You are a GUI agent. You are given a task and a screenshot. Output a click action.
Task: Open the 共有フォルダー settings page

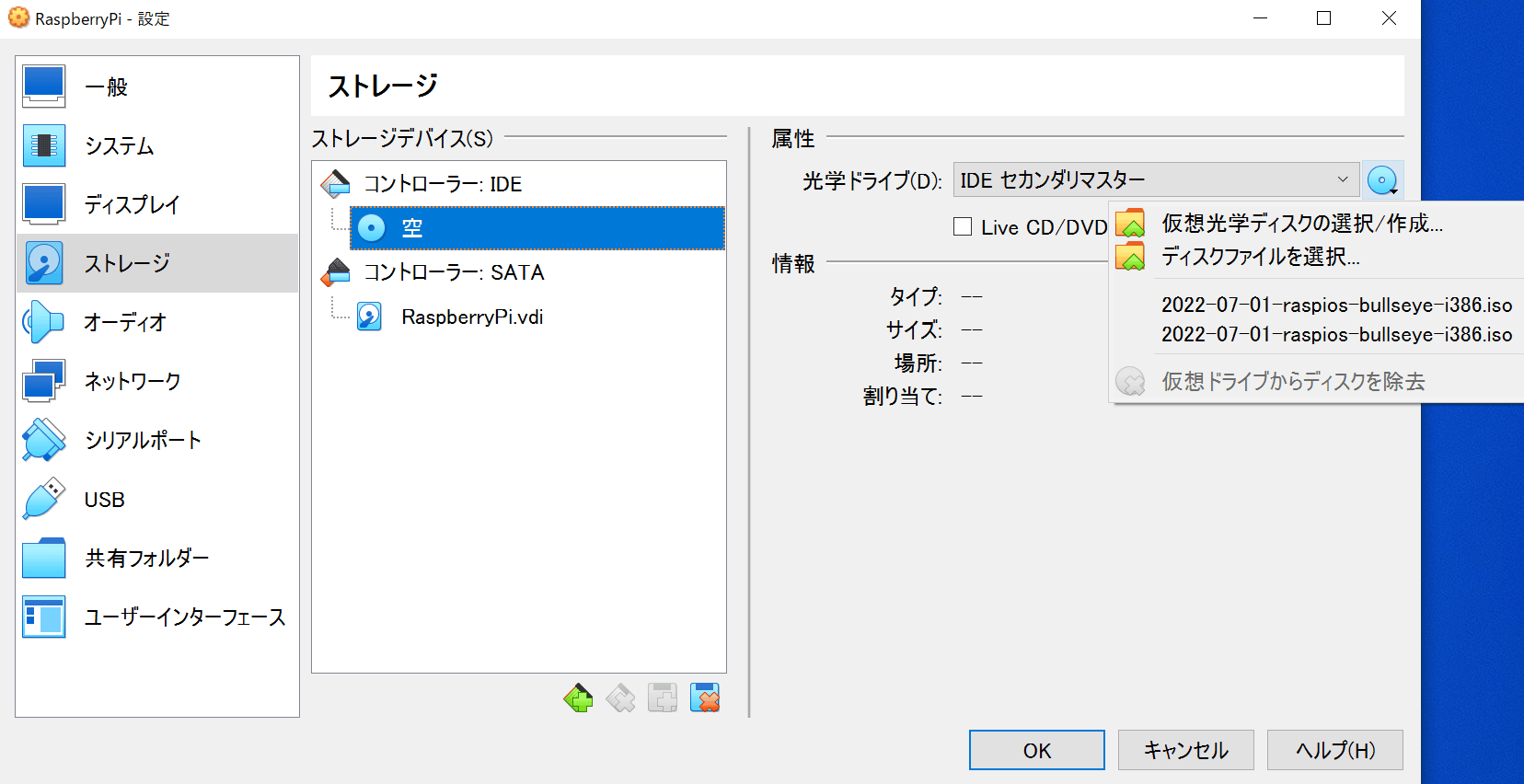coord(157,558)
